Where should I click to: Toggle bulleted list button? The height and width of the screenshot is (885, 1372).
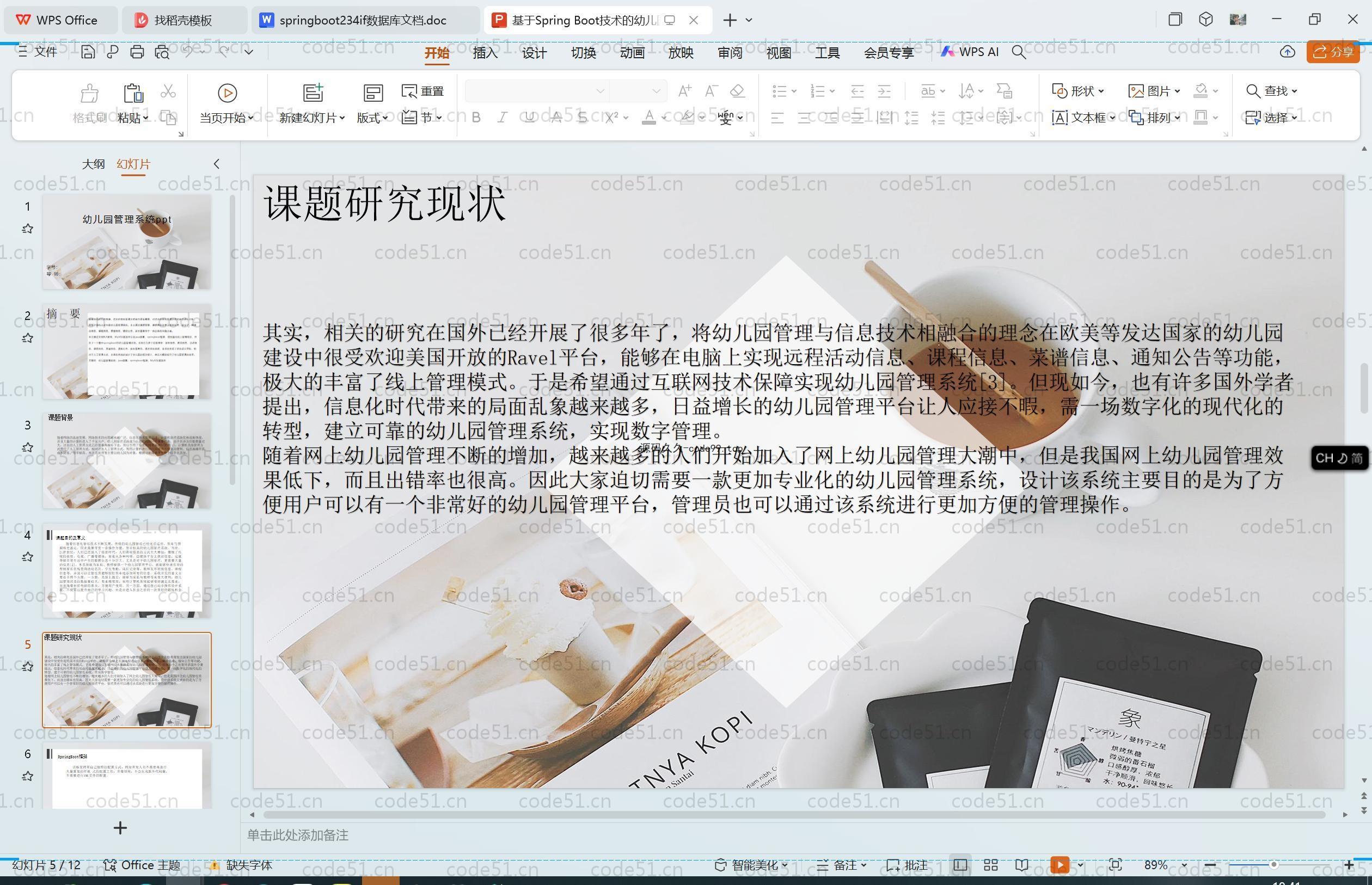click(x=780, y=91)
